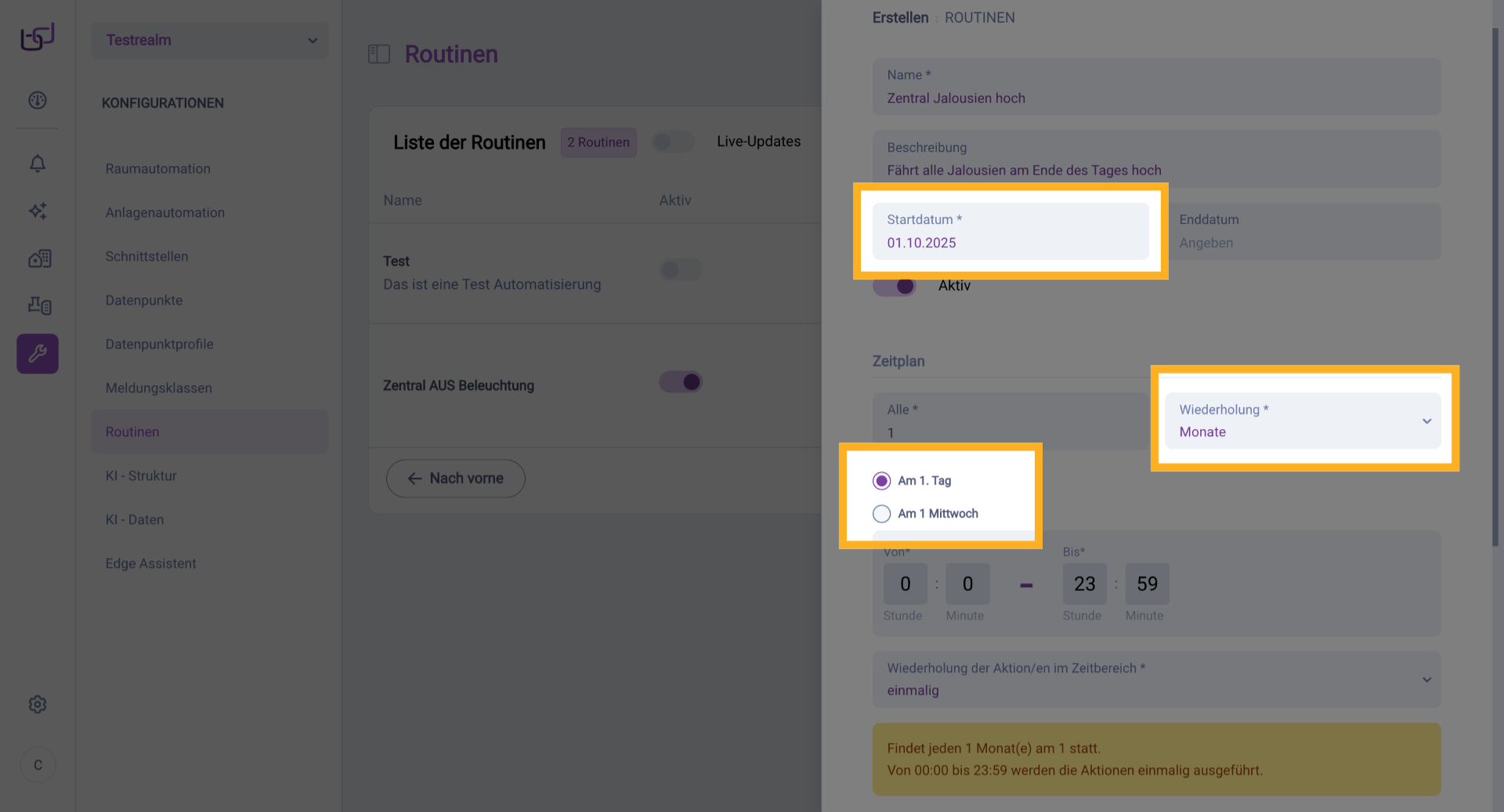Open the Wiederholung der Aktion/en dropdown
Screen dimensions: 1504x812
click(x=1156, y=680)
